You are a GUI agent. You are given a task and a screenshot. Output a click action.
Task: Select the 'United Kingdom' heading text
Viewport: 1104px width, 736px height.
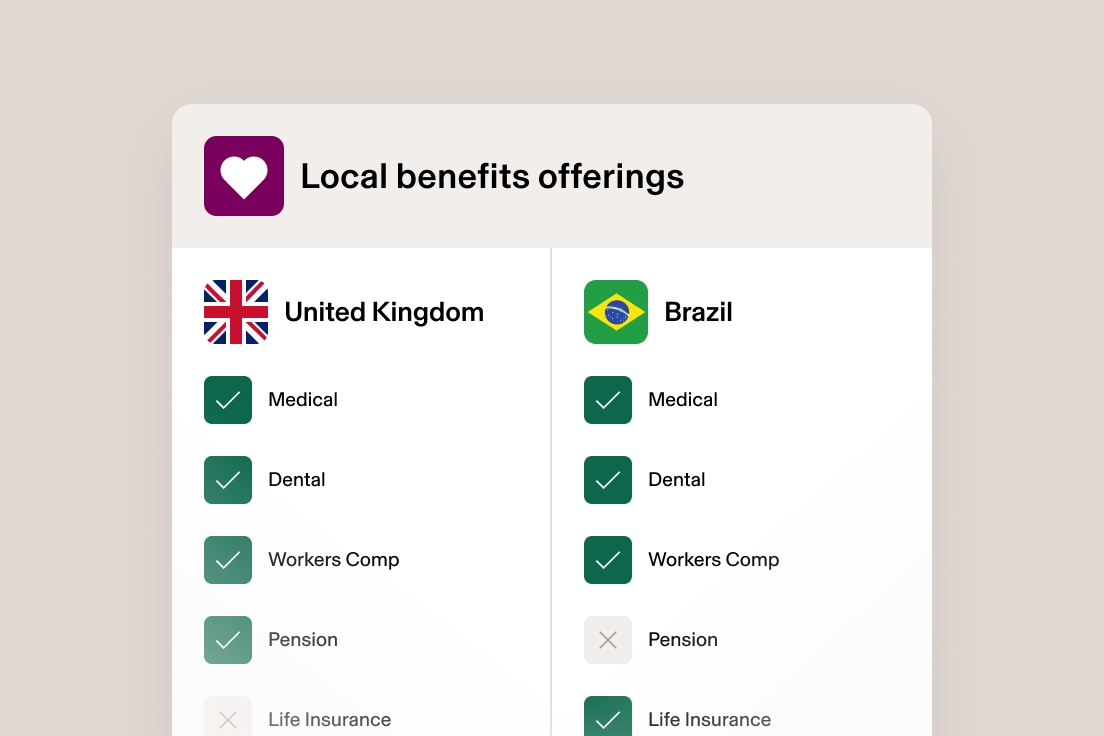(383, 312)
